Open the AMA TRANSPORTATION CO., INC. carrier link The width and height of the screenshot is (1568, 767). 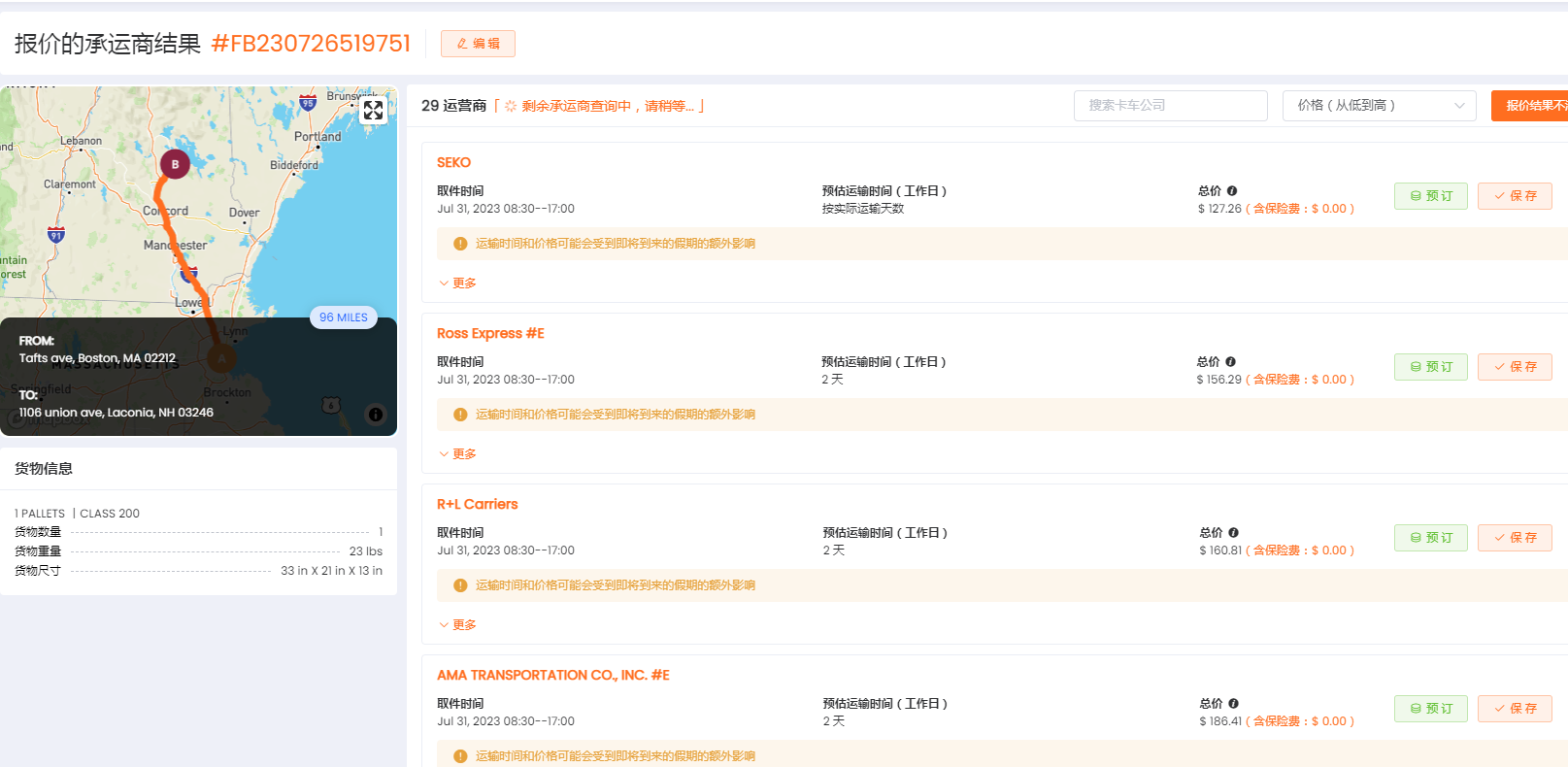[x=552, y=675]
